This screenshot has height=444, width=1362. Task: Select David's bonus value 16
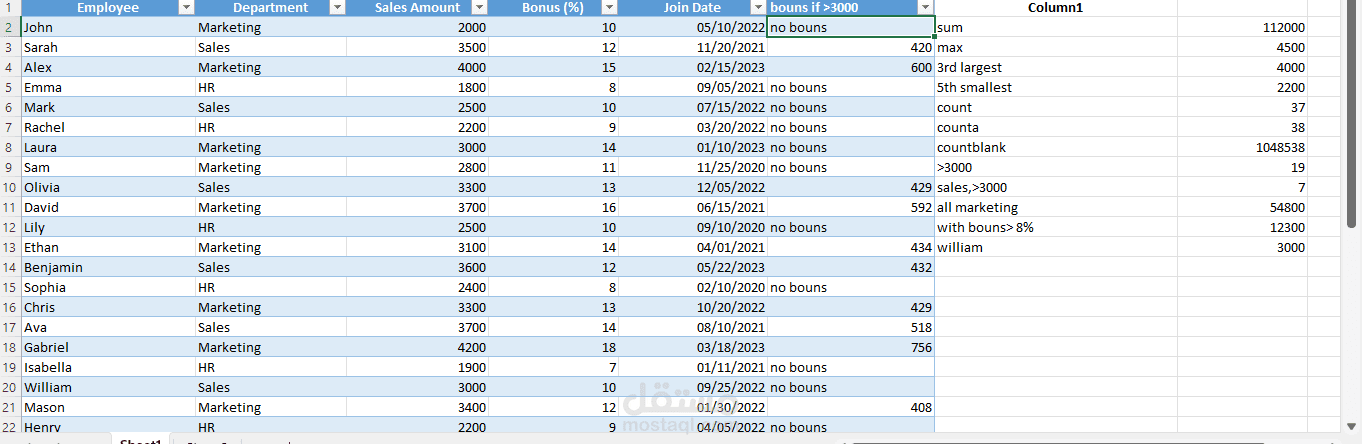tap(554, 207)
